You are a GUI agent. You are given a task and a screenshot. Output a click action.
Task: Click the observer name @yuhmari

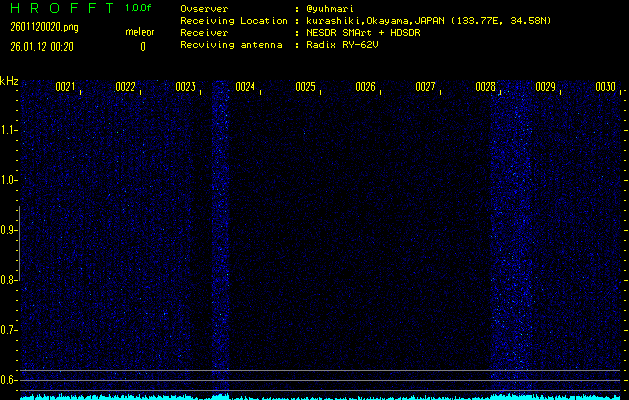tap(329, 9)
